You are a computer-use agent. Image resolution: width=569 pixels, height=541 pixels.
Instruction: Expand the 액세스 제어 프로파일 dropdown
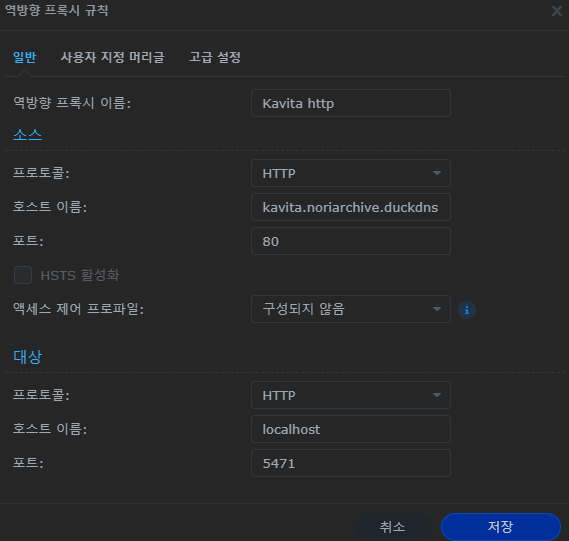pyautogui.click(x=351, y=309)
